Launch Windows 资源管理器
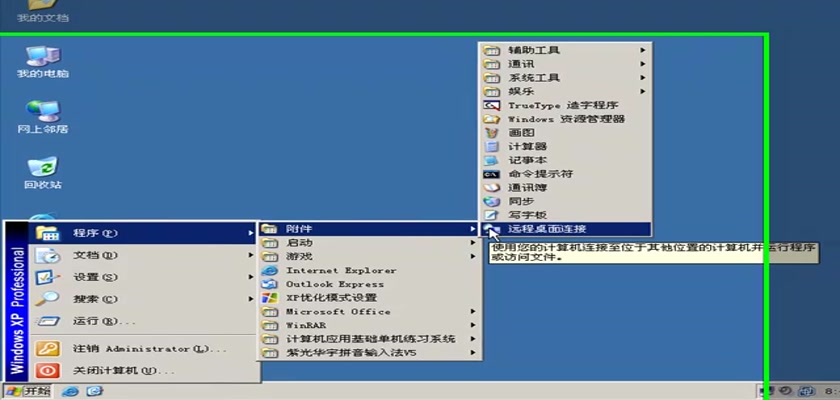840x400 pixels. [566, 119]
